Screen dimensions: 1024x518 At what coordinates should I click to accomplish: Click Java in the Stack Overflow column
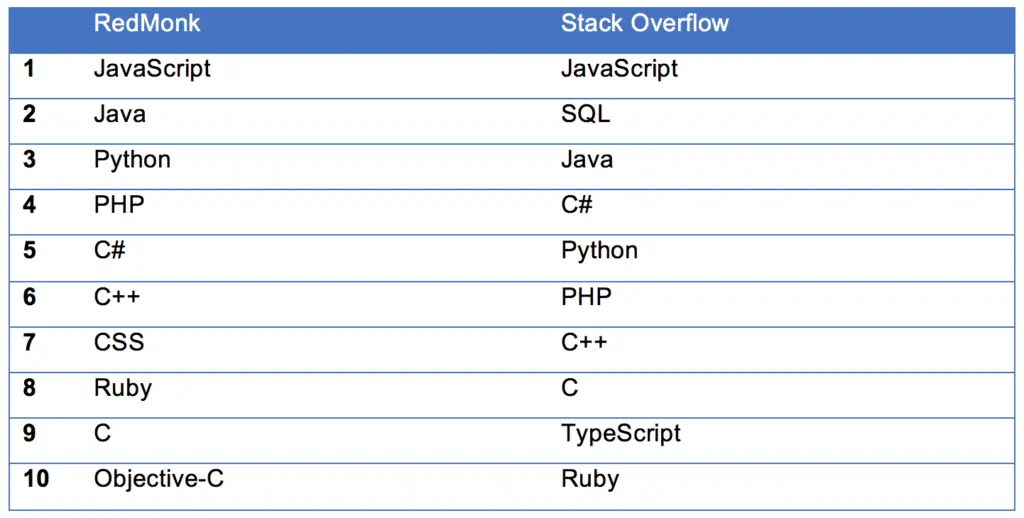pyautogui.click(x=586, y=160)
